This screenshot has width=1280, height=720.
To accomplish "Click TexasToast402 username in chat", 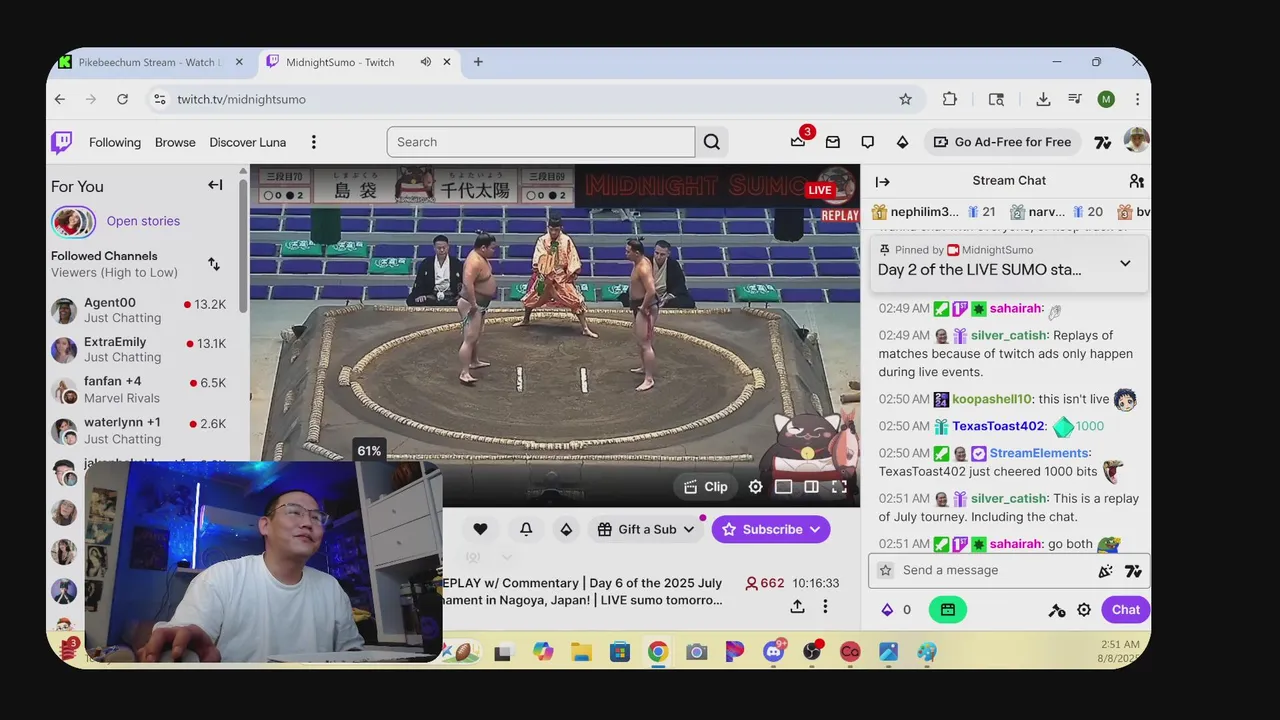I will pyautogui.click(x=998, y=426).
